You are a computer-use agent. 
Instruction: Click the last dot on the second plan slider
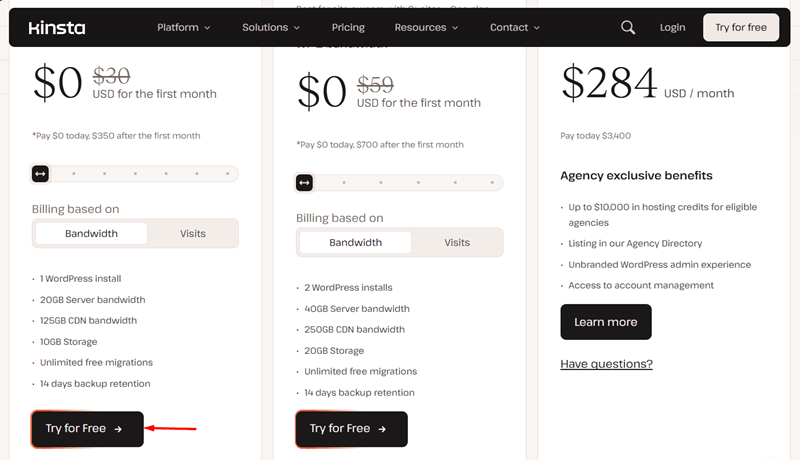coord(492,183)
